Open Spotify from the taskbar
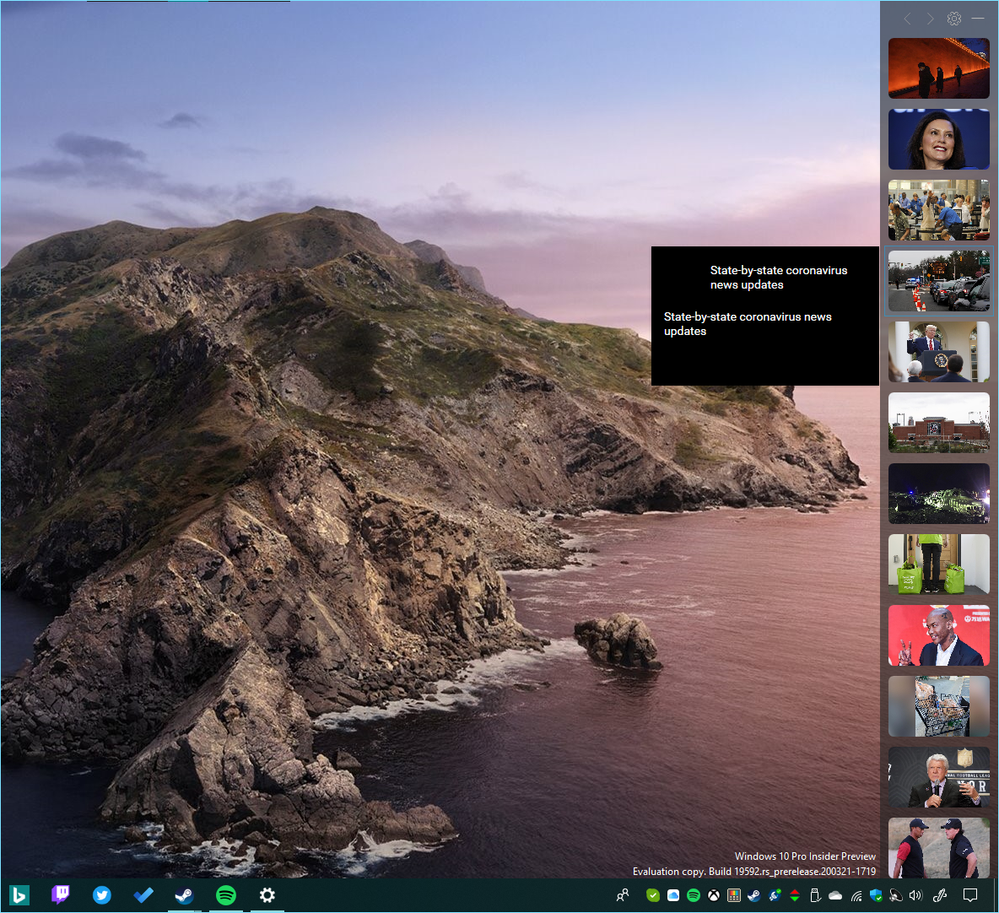The image size is (999, 913). click(x=226, y=895)
